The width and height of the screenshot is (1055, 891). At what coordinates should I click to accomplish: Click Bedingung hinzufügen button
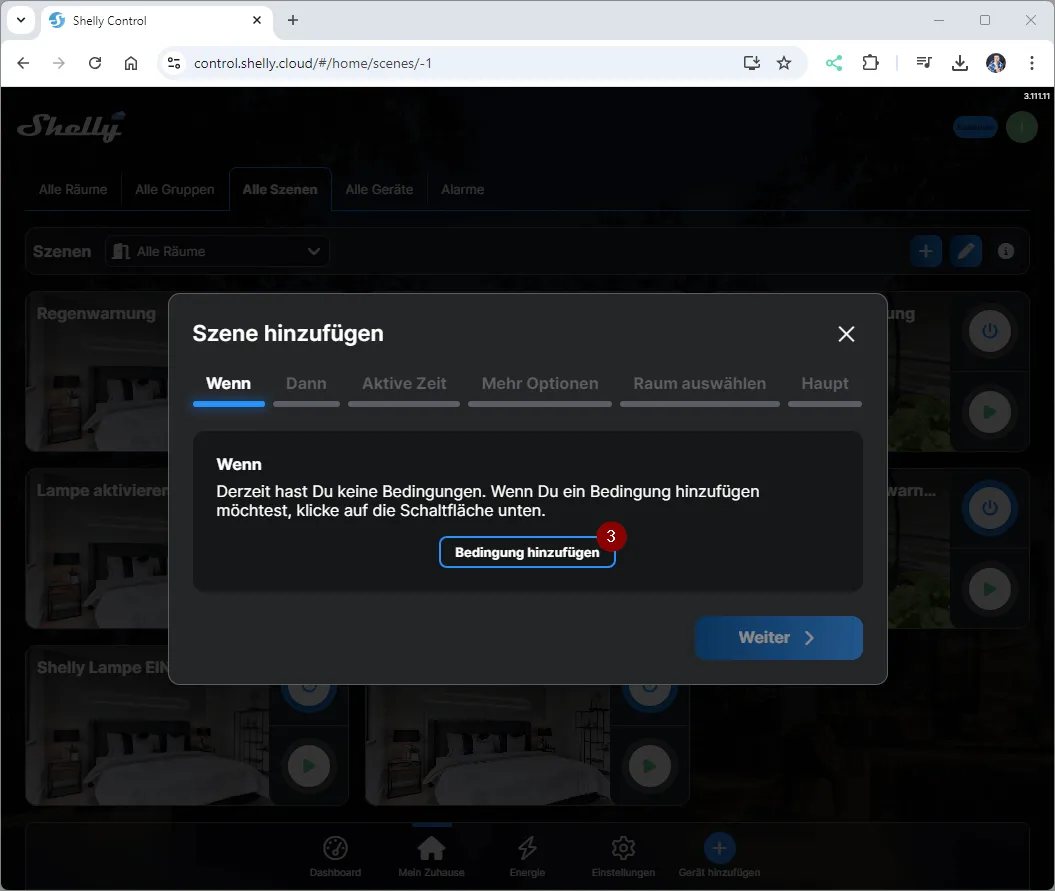[527, 552]
